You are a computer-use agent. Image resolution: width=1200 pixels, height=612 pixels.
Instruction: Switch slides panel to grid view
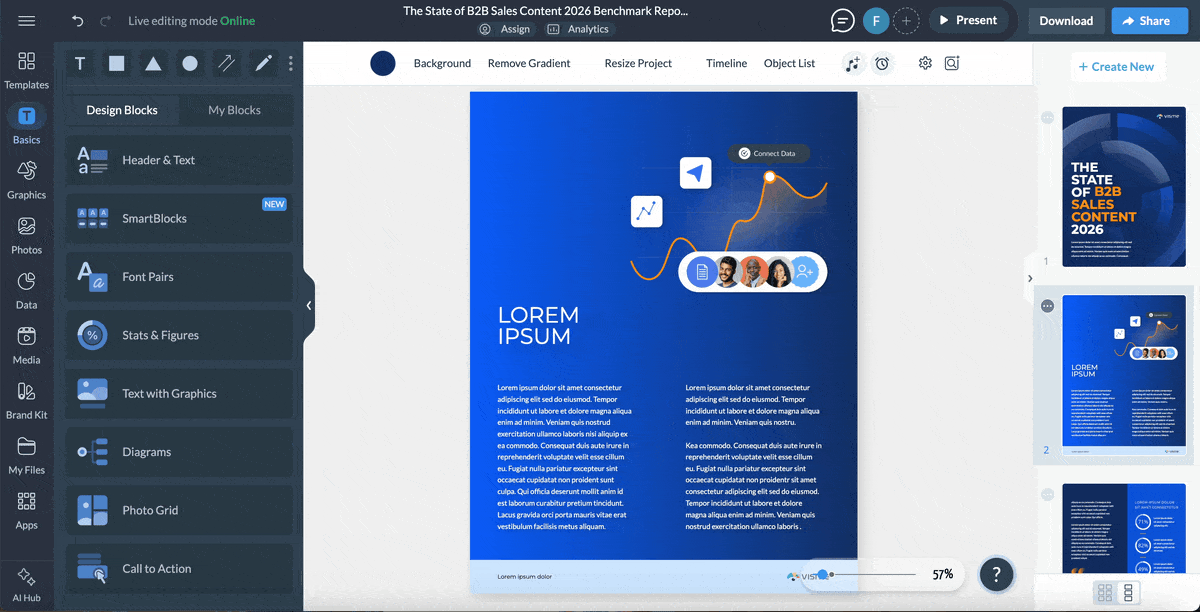1105,593
